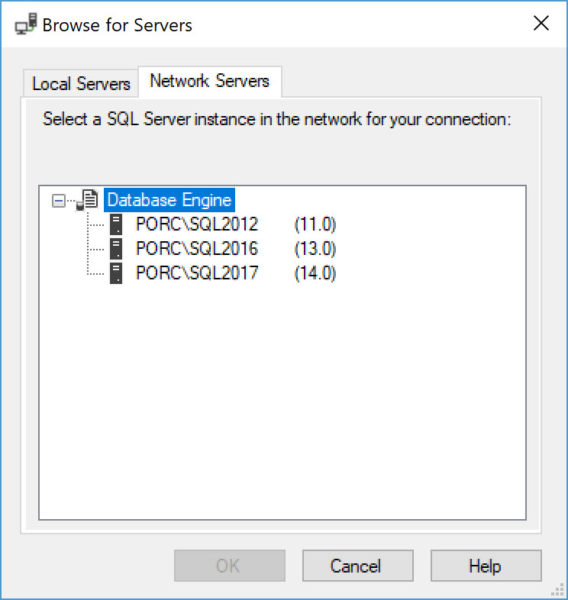Choose the PORC\SQL2016 server instance

[x=197, y=249]
